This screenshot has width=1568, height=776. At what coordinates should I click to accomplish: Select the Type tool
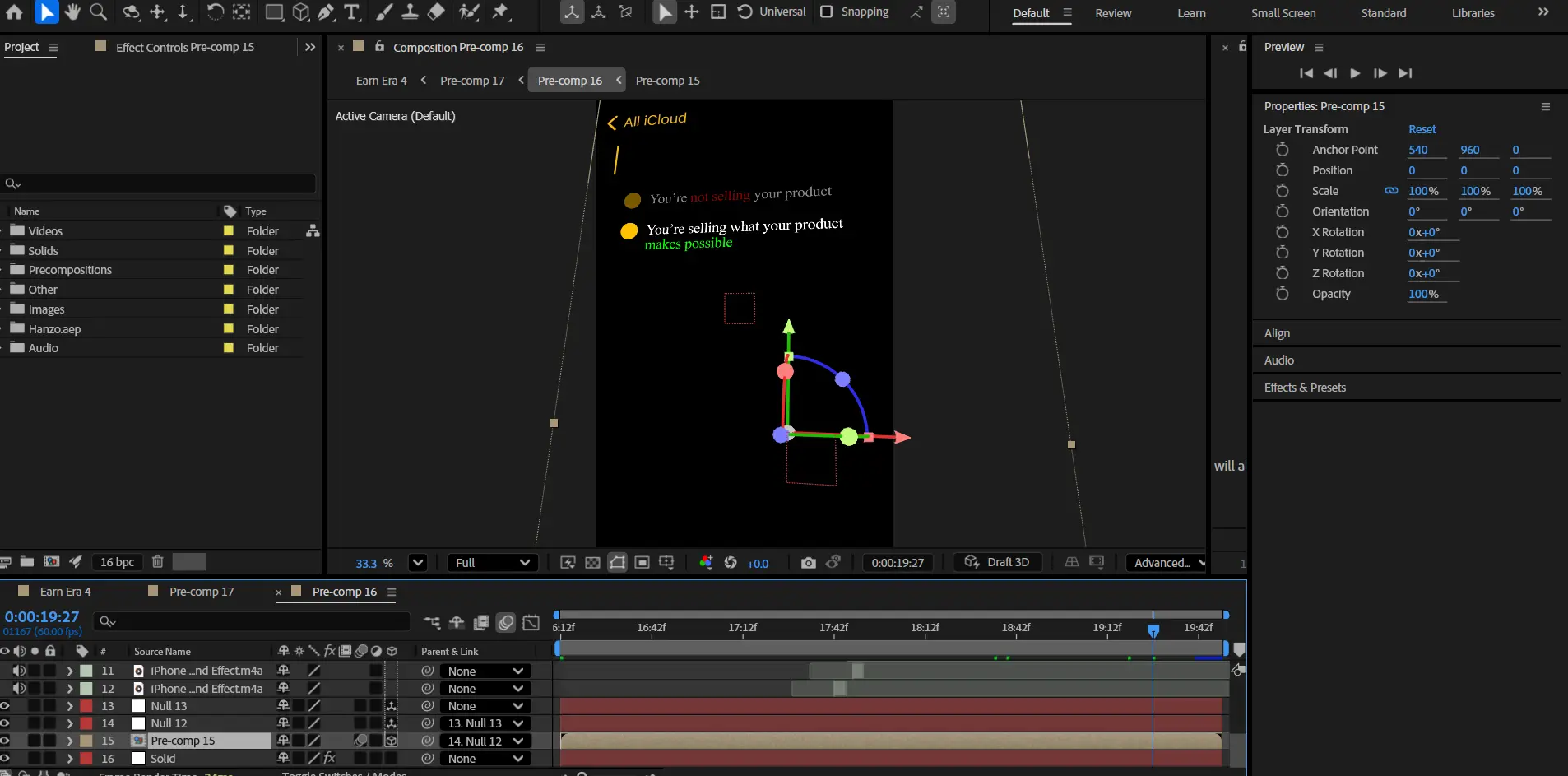pos(351,12)
